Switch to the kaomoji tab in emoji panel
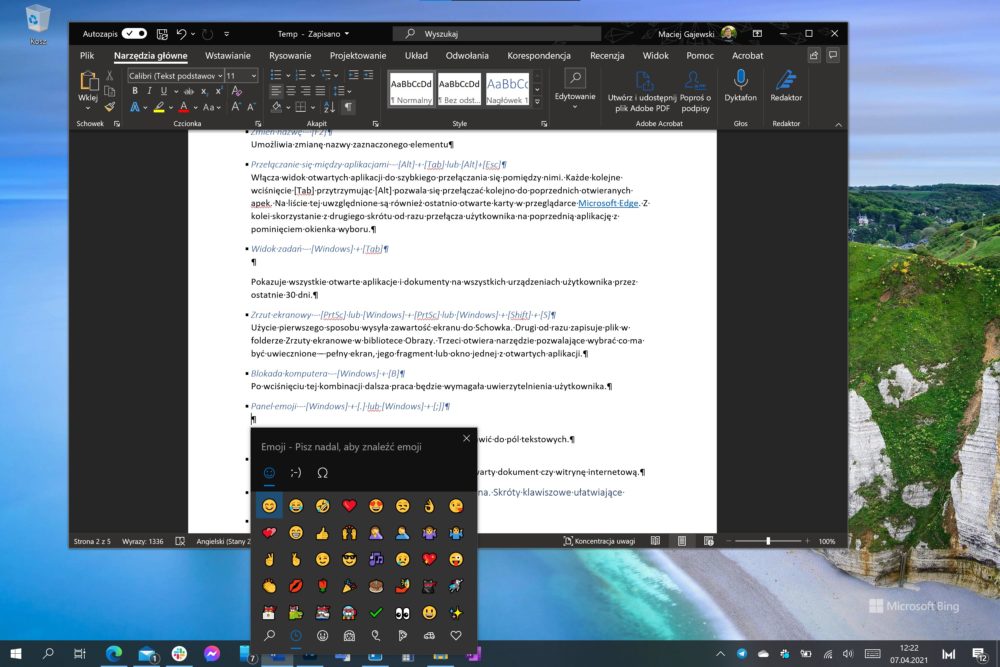1000x667 pixels. 295,473
